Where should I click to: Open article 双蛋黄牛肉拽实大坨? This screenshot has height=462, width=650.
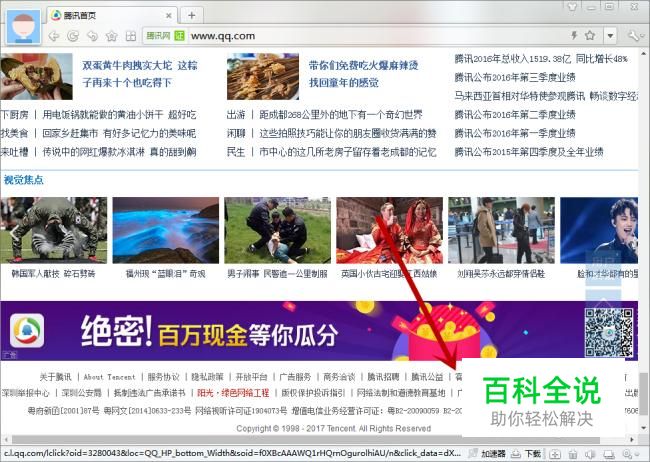click(x=140, y=74)
